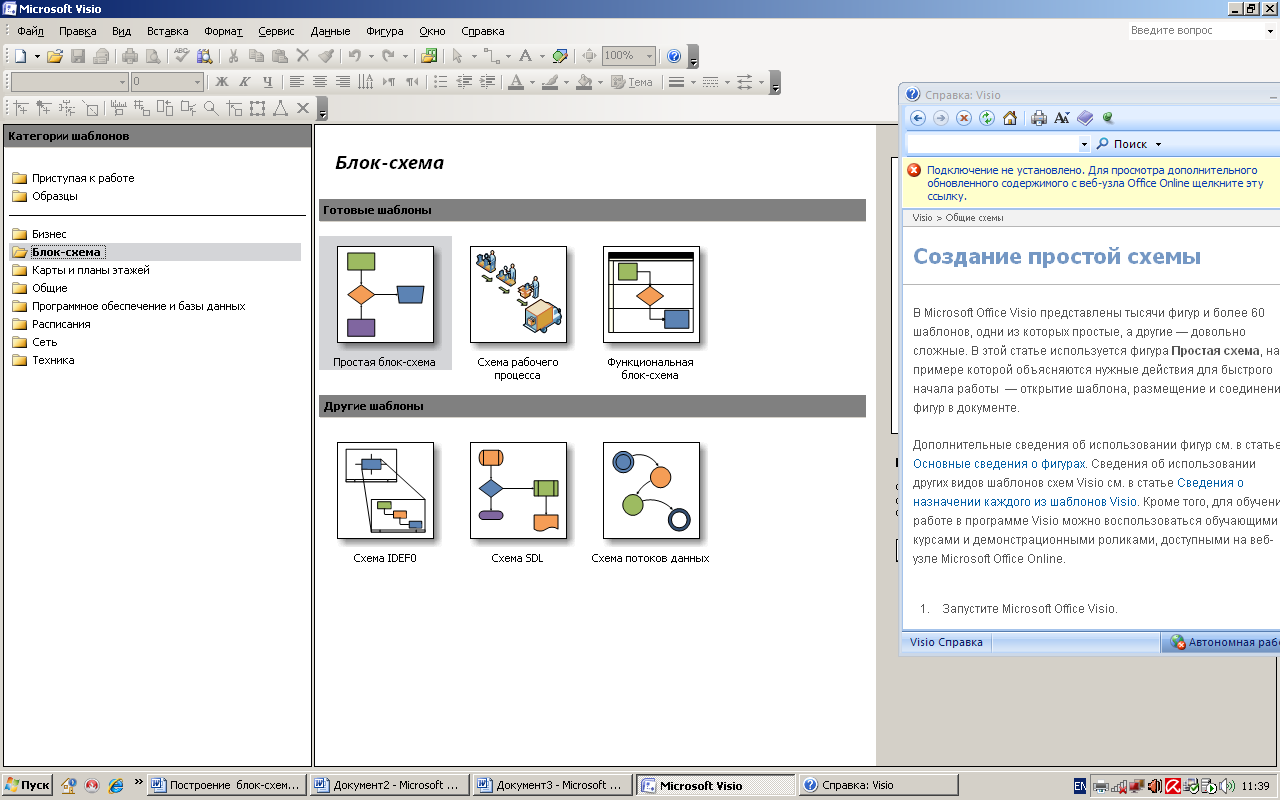Select the Сеть category folder

tap(35, 342)
